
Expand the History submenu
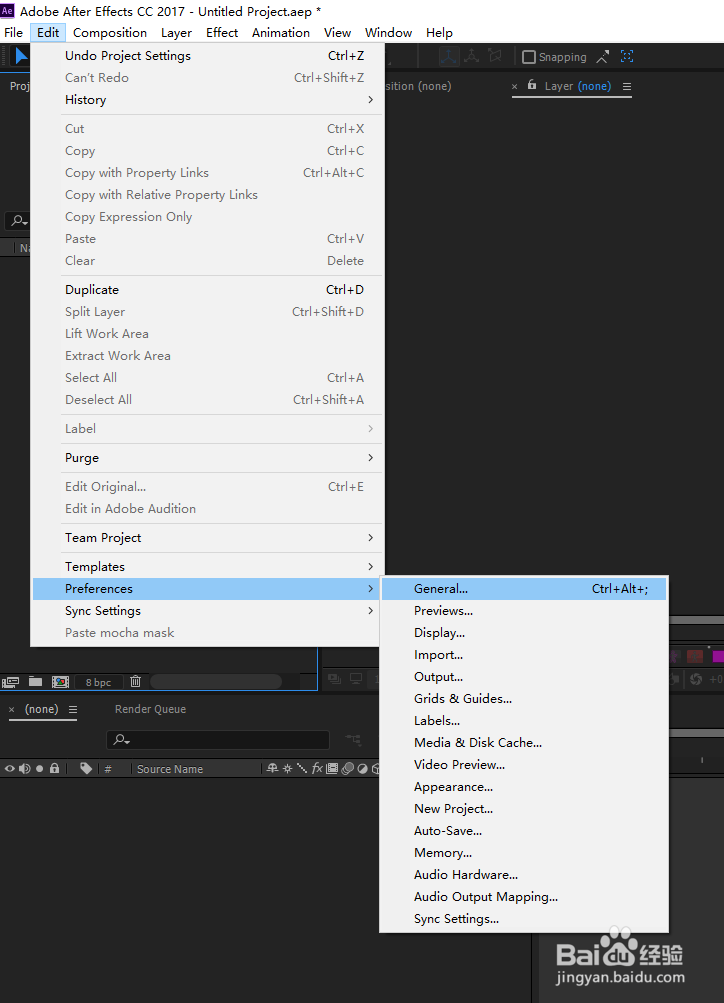208,100
